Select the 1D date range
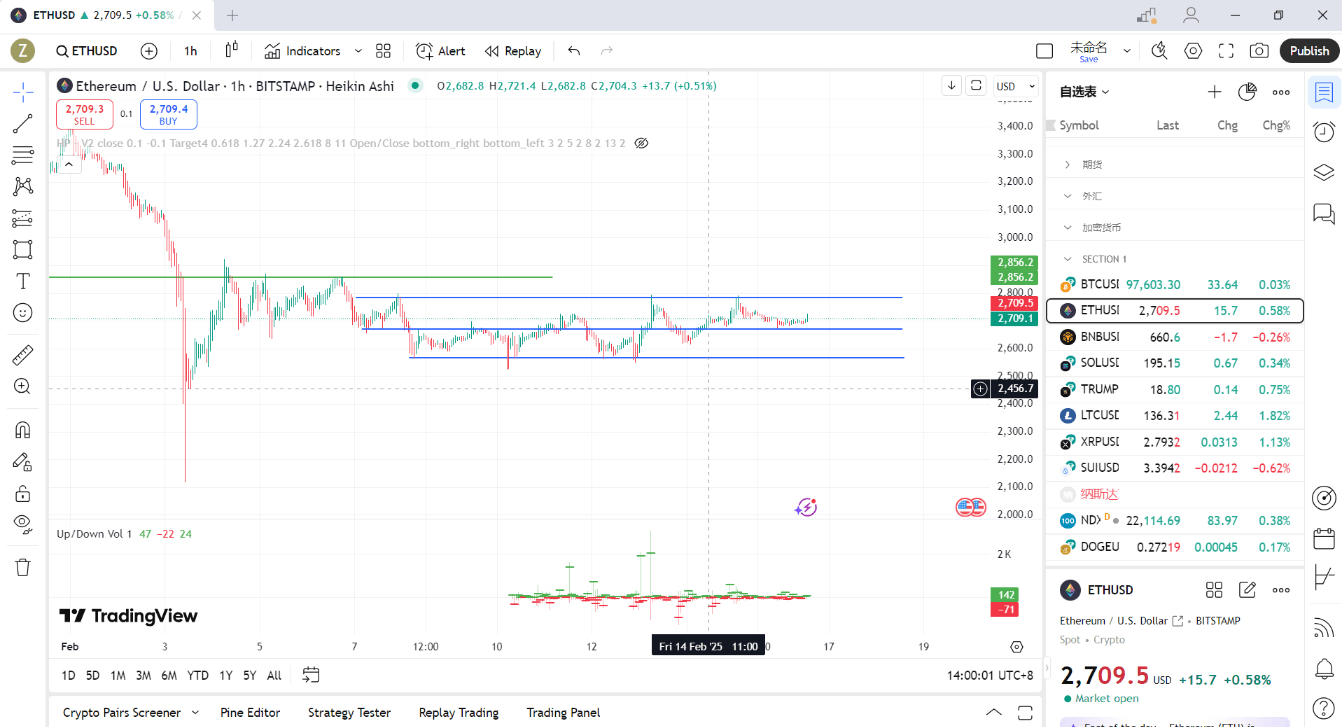The image size is (1342, 727). (69, 675)
